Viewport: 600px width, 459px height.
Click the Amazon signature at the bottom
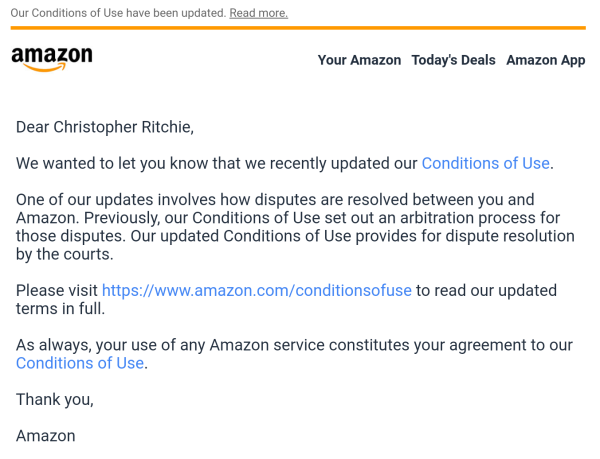click(x=46, y=436)
